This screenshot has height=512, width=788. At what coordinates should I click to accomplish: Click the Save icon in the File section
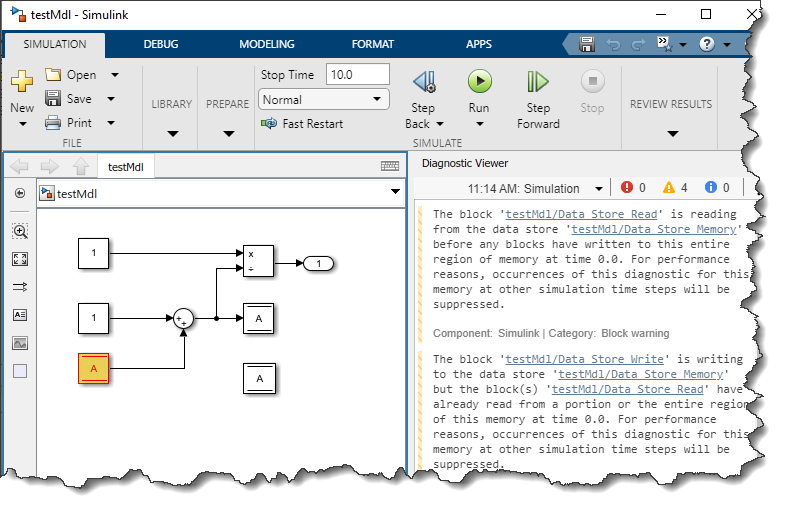tap(54, 99)
